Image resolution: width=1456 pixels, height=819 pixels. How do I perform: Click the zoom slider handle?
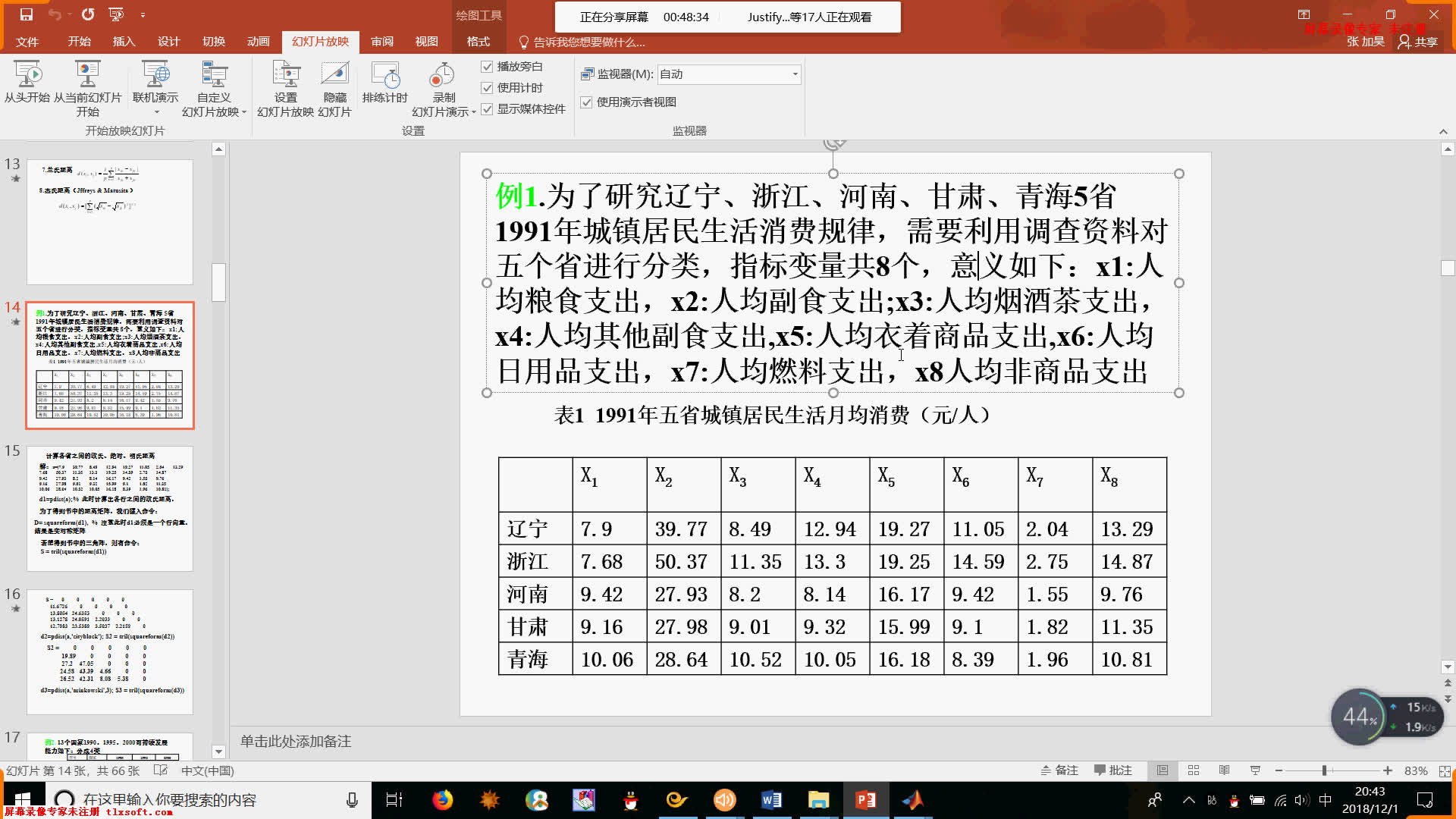coord(1324,770)
